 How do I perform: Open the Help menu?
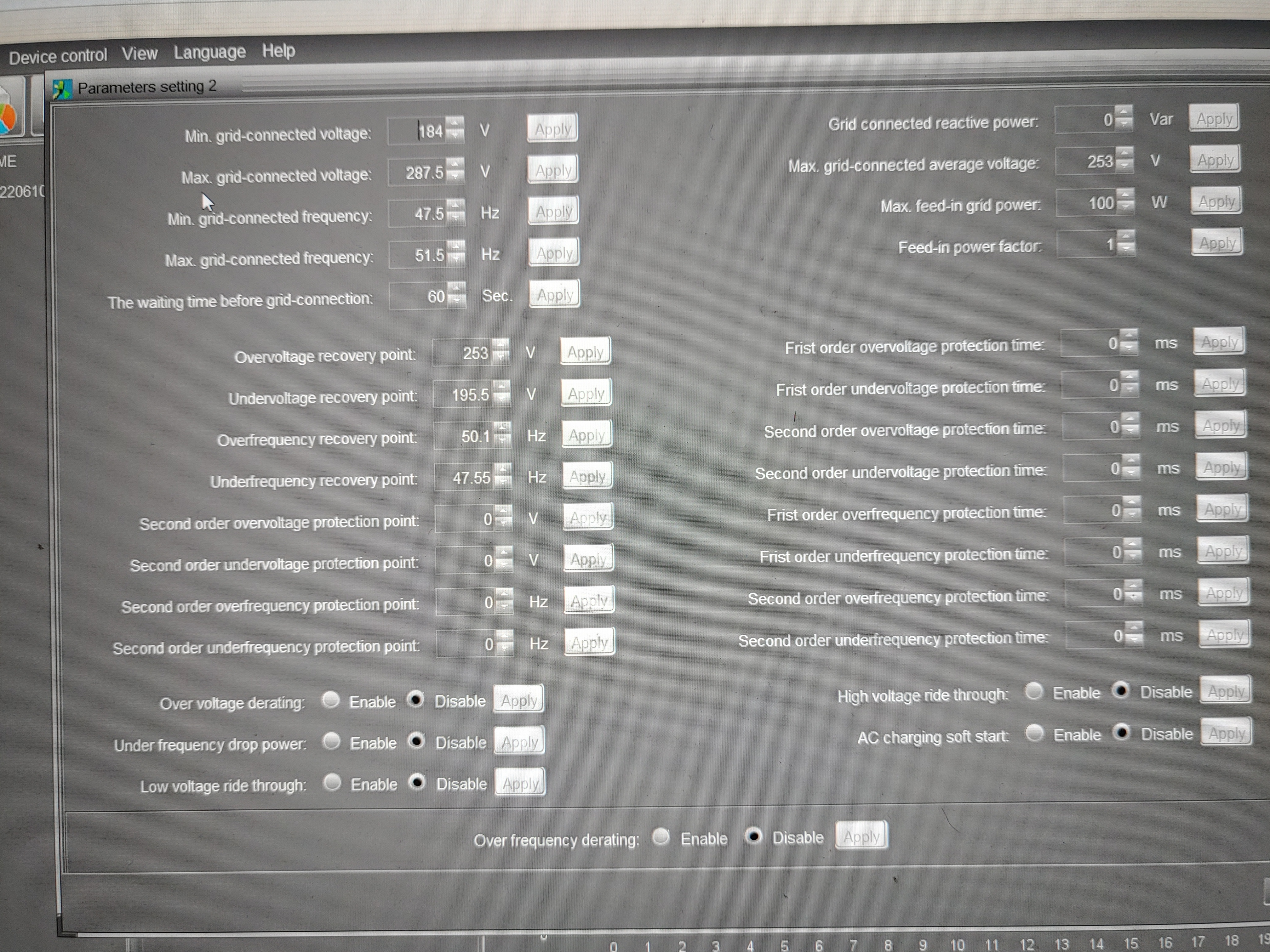pyautogui.click(x=278, y=50)
